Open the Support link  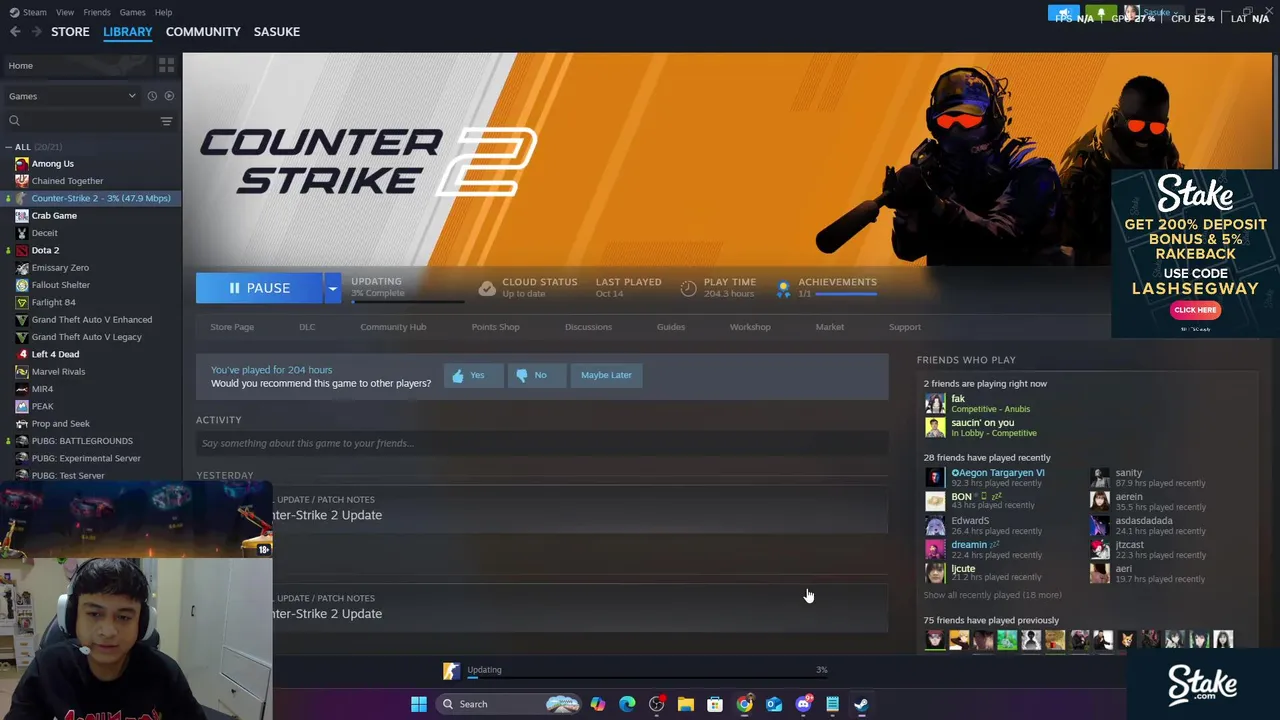tap(905, 327)
